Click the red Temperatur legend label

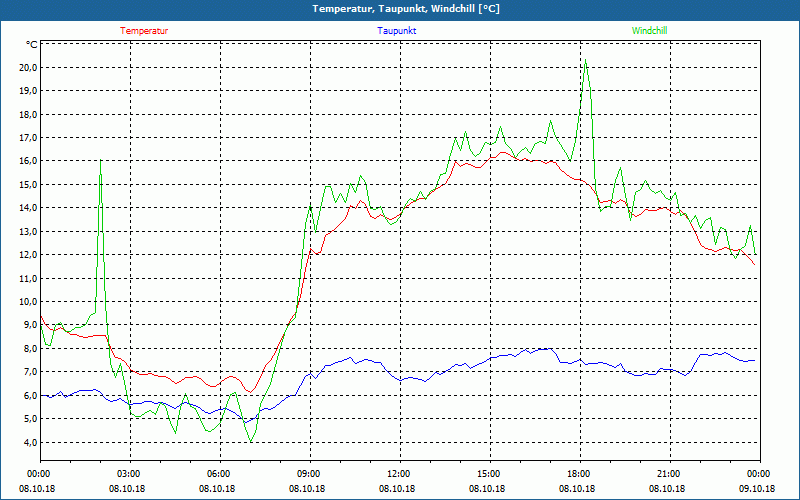pyautogui.click(x=144, y=30)
